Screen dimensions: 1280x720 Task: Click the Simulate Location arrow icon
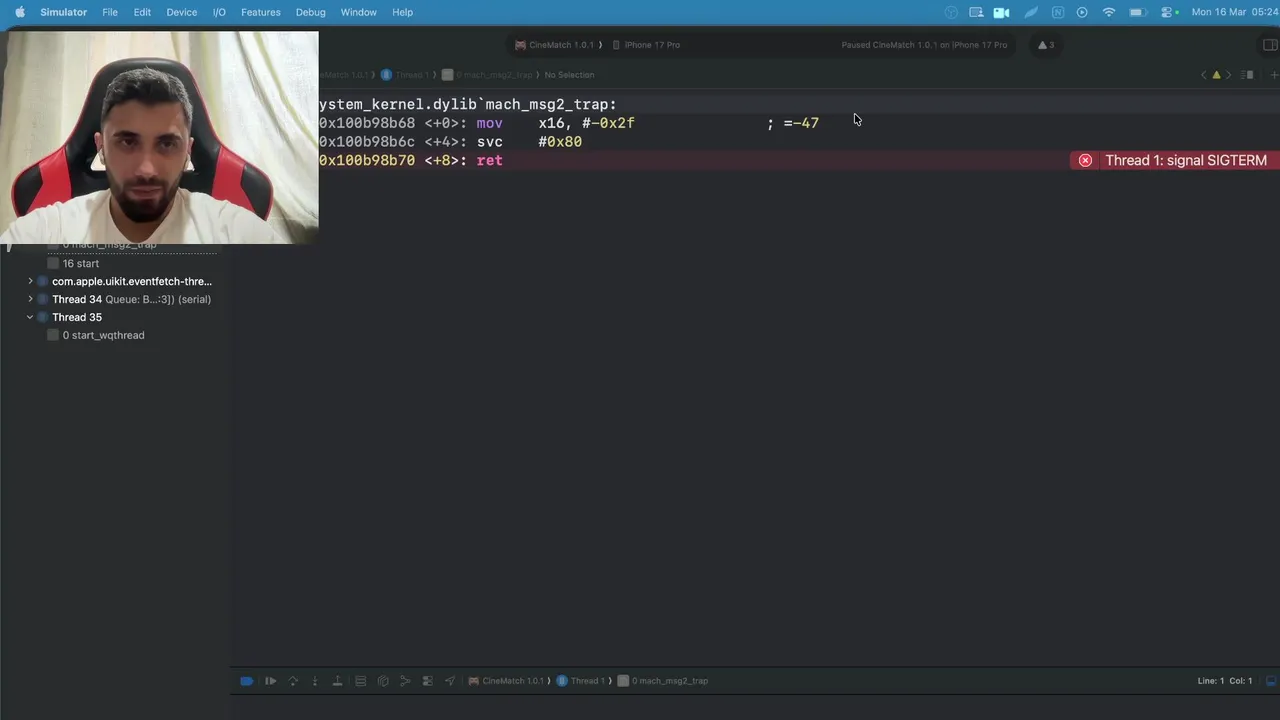coord(449,681)
